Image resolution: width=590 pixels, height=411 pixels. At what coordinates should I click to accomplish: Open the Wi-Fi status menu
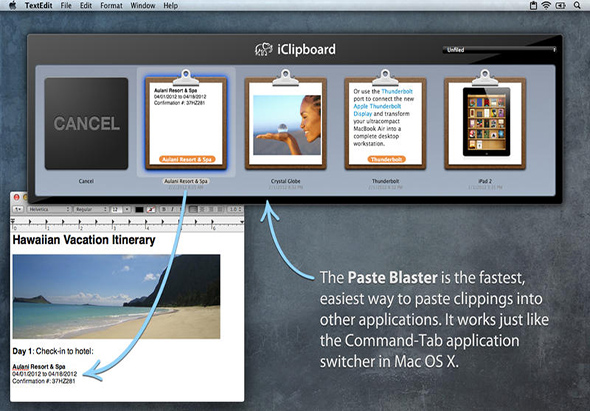[x=546, y=5]
